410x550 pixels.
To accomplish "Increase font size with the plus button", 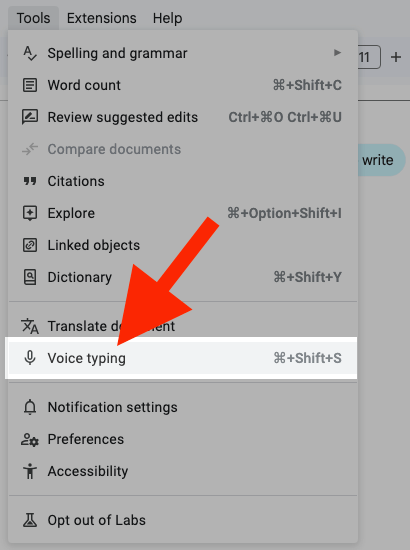I will click(396, 57).
